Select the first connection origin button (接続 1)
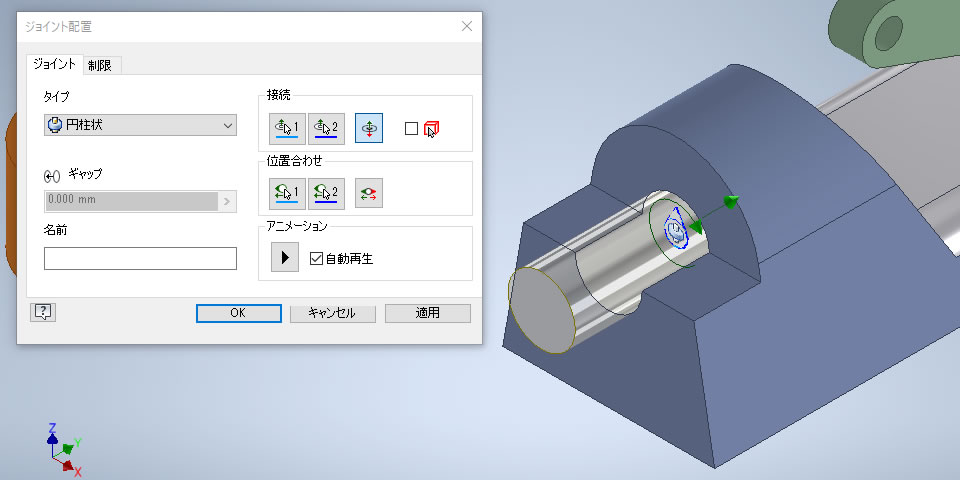960x480 pixels. pos(287,128)
